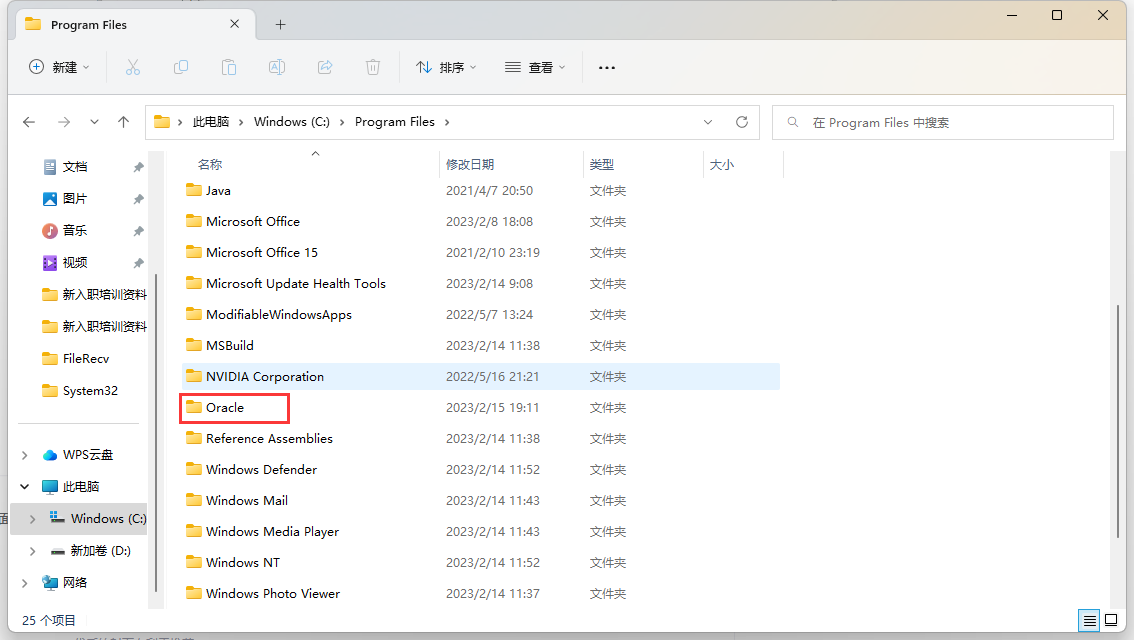Screen dimensions: 1134x640
Task: Switch to large thumbnails view icon in status bar
Action: pos(1112,620)
